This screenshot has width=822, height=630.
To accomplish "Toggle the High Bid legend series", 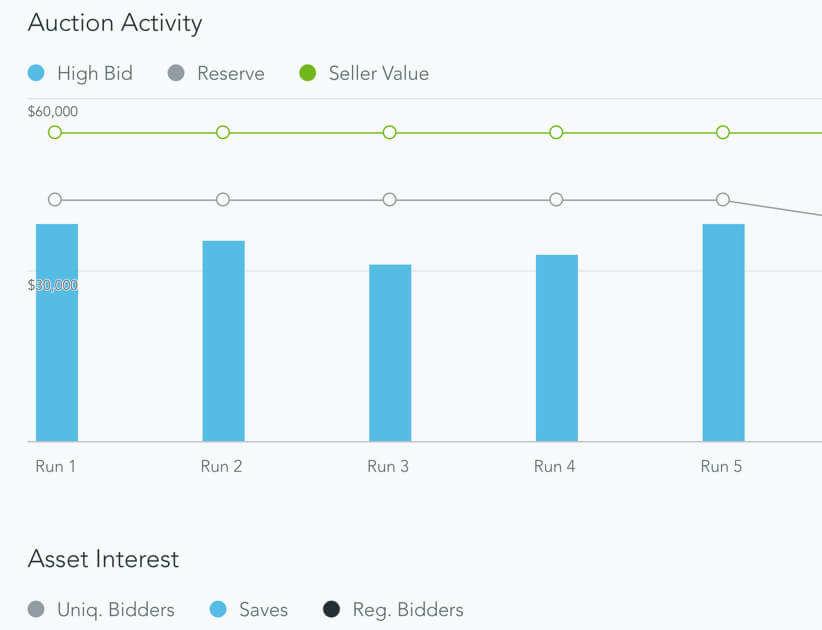I will pyautogui.click(x=80, y=73).
